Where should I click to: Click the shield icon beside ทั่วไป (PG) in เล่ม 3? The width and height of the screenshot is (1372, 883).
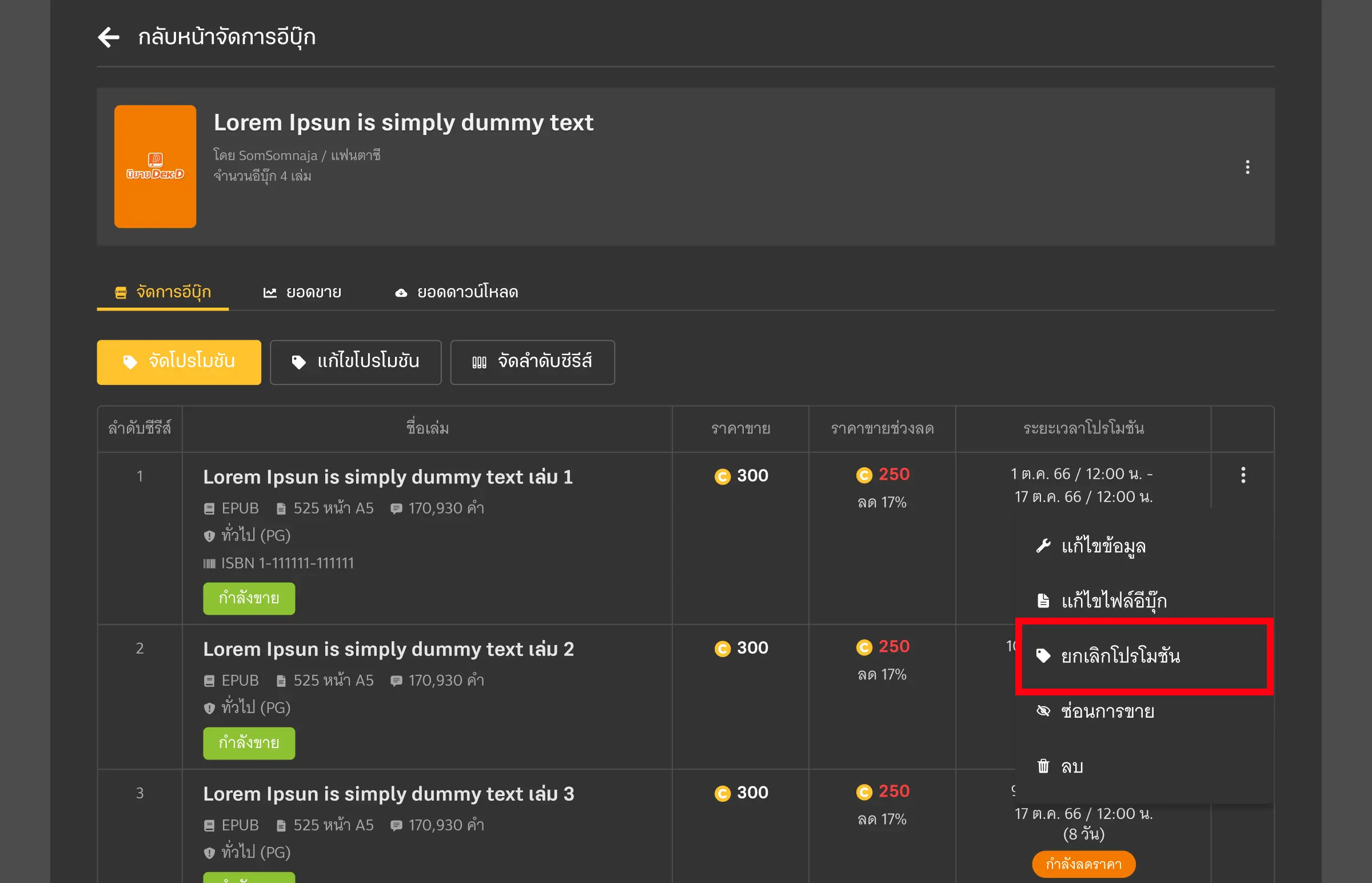[209, 853]
